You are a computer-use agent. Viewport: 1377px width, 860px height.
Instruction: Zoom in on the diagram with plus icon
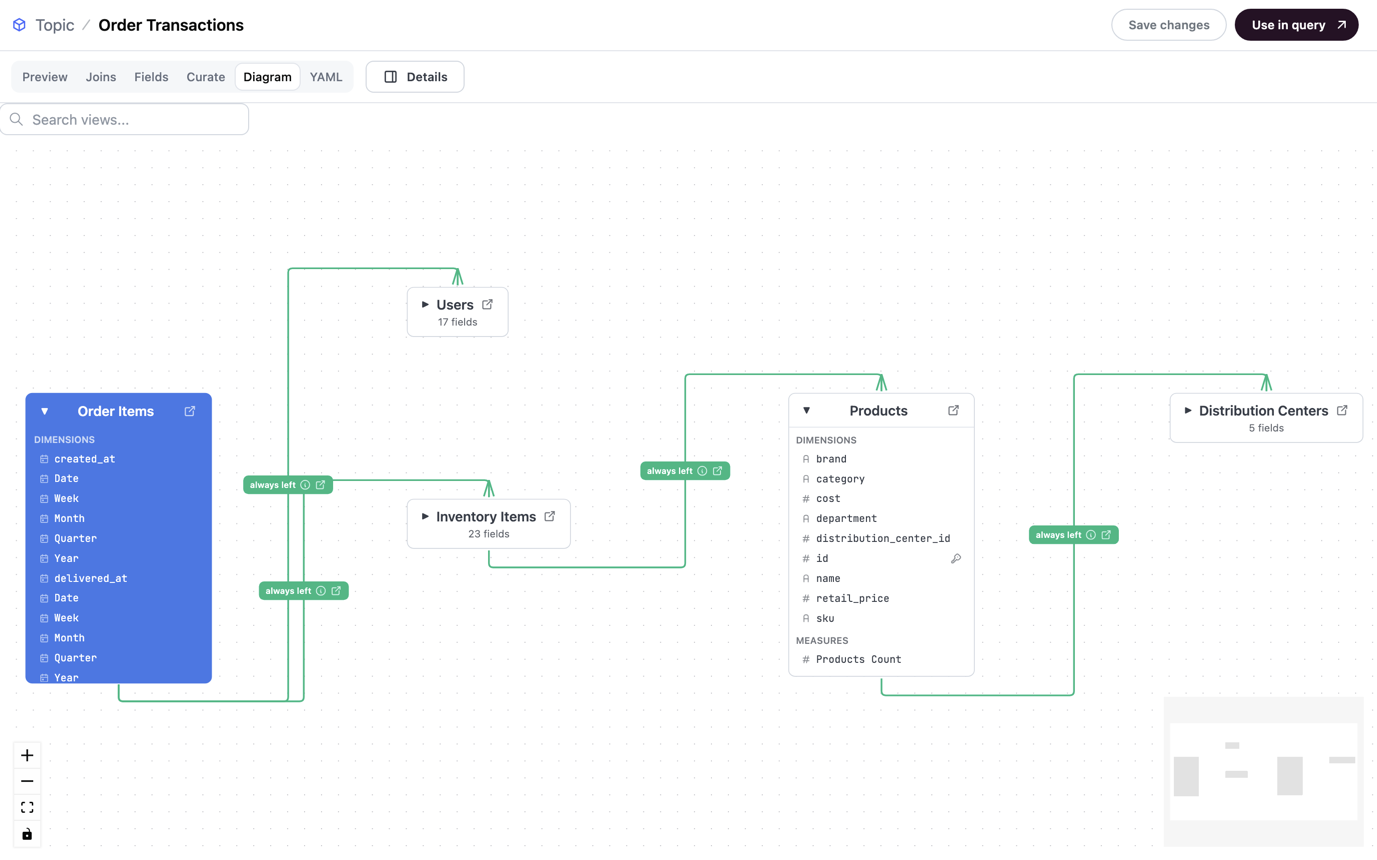click(27, 755)
